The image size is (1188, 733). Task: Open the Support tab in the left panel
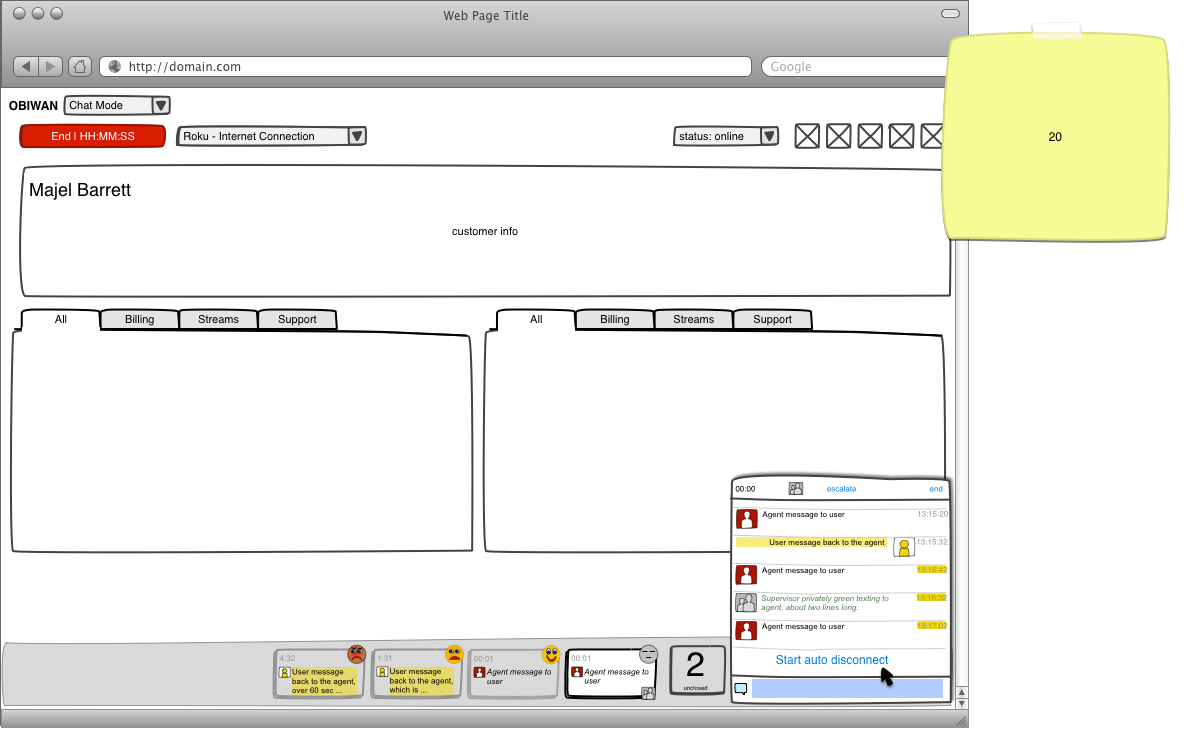pyautogui.click(x=297, y=320)
